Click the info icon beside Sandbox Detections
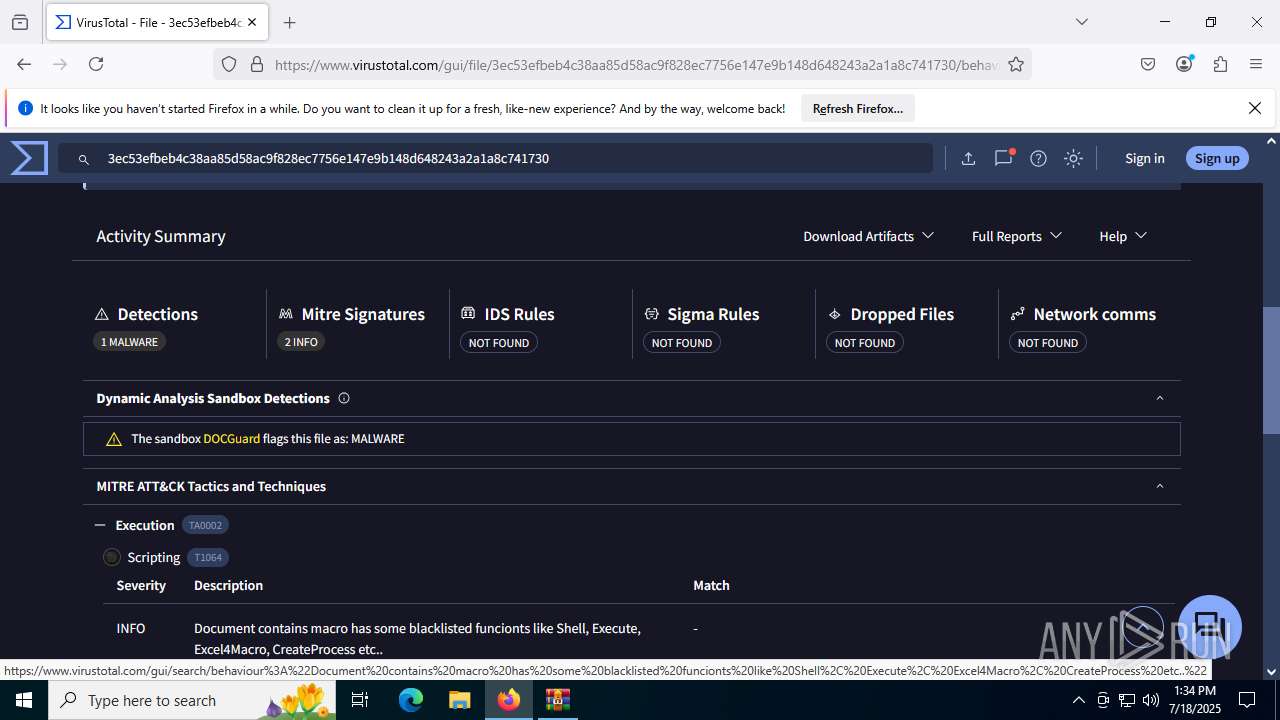1280x720 pixels. [344, 398]
